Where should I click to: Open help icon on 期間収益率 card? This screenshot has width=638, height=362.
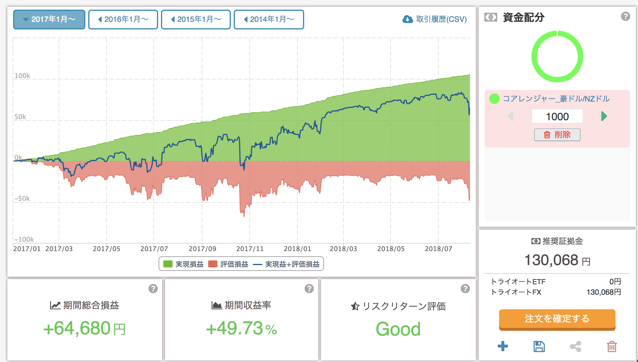click(309, 289)
